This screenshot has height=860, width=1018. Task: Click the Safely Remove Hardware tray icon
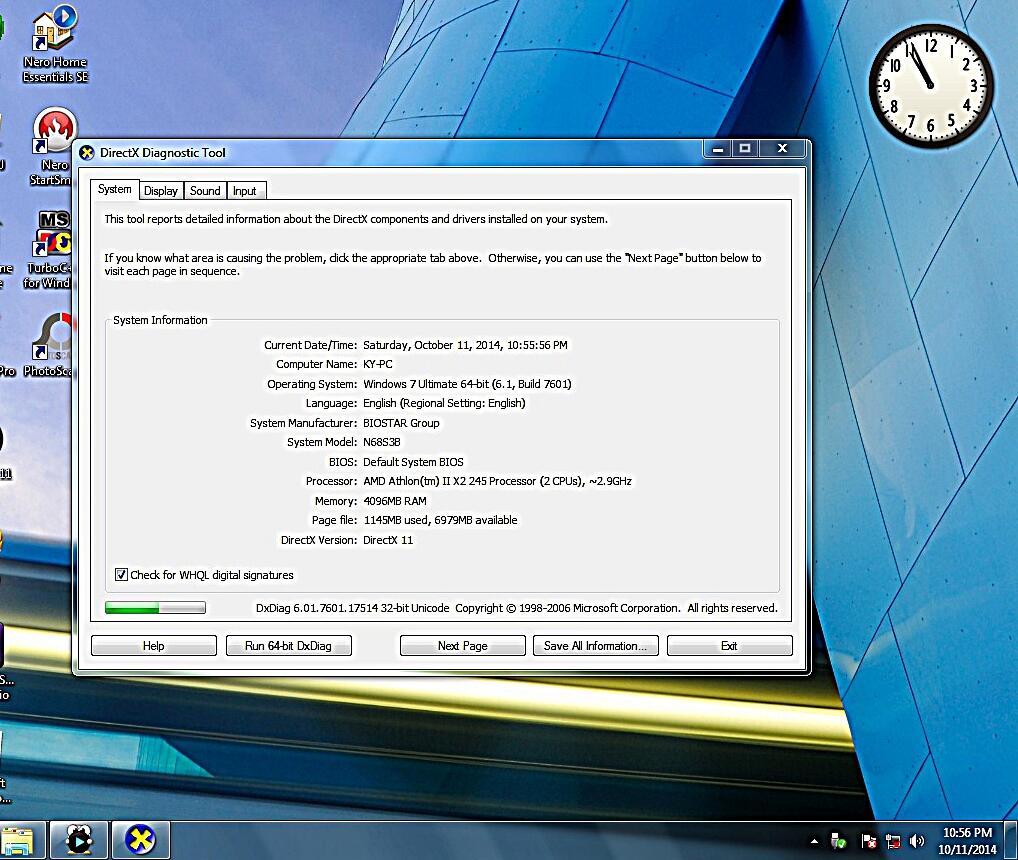(838, 842)
